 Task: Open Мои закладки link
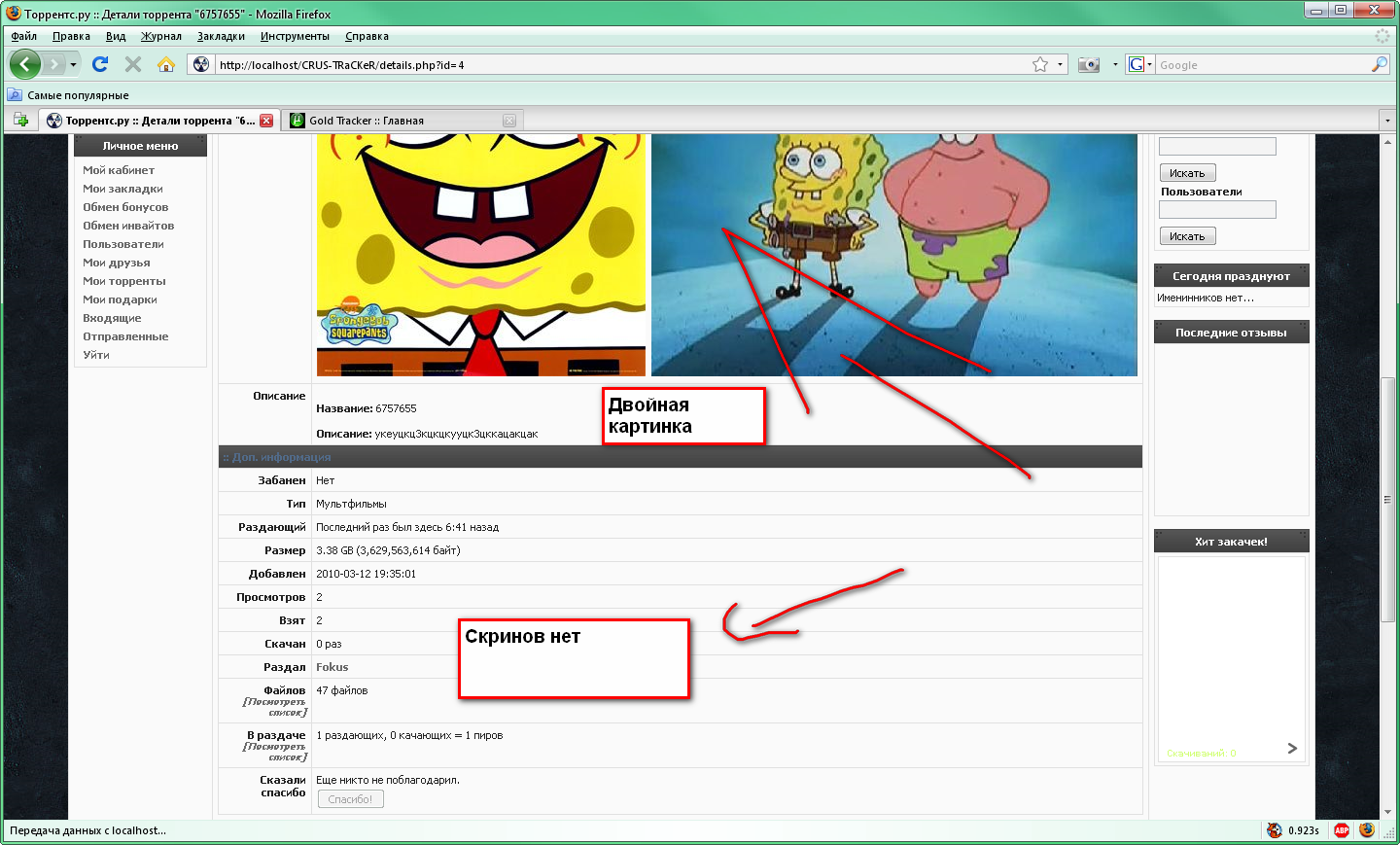[x=122, y=189]
